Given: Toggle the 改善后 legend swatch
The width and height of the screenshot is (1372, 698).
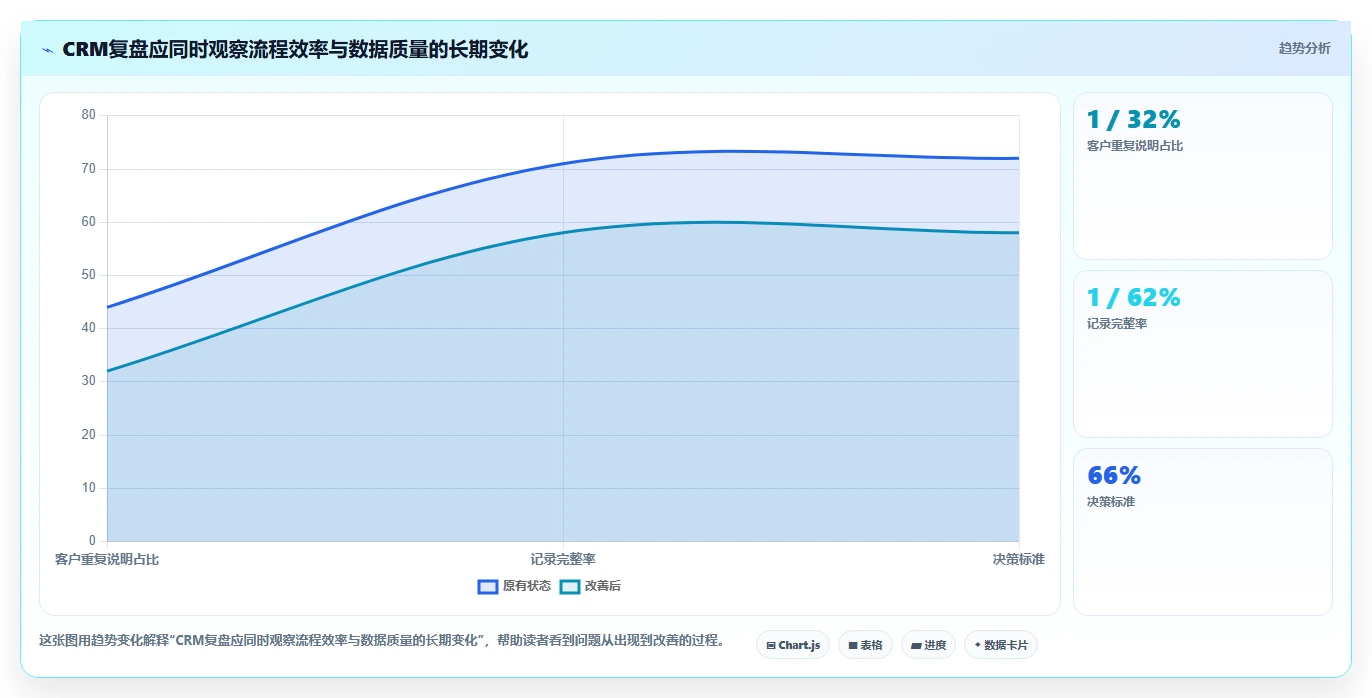Looking at the screenshot, I should pos(570,587).
